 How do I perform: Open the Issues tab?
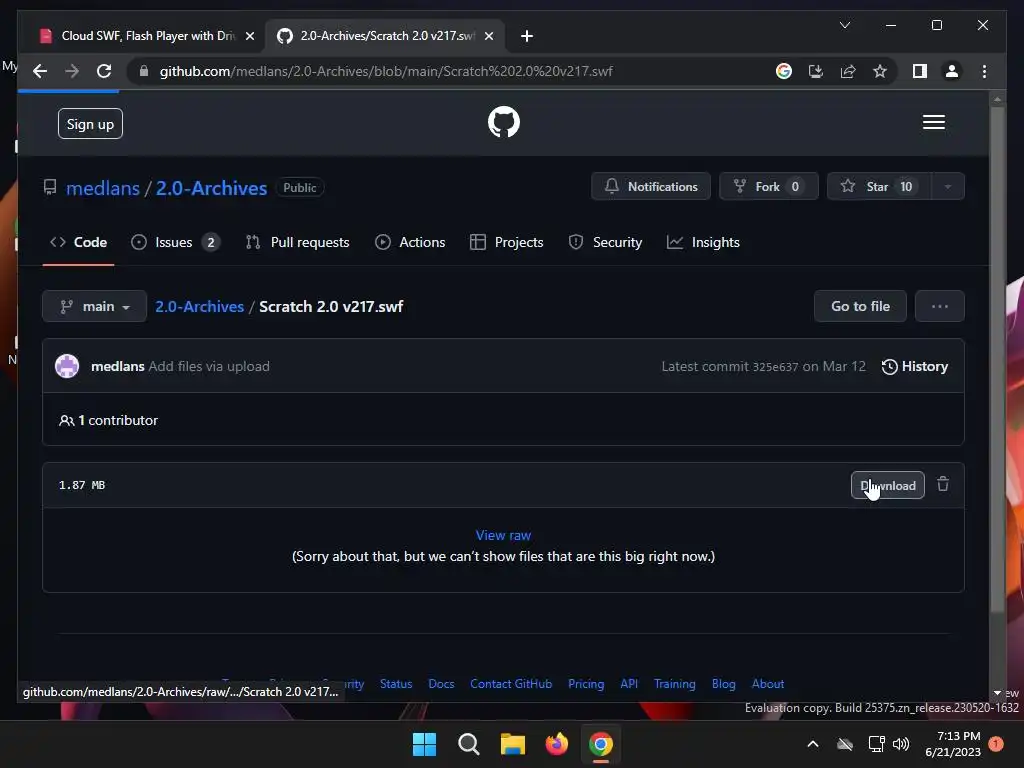click(175, 242)
